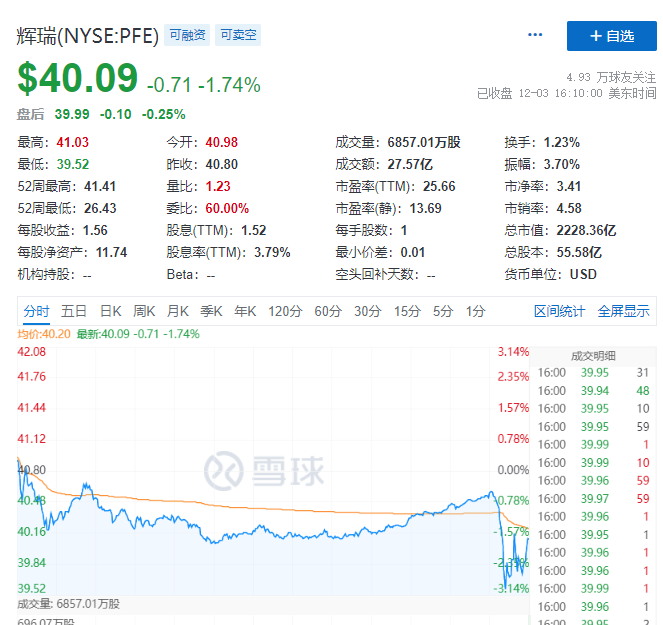
Task: Click the intraday price chart area
Action: [273, 471]
